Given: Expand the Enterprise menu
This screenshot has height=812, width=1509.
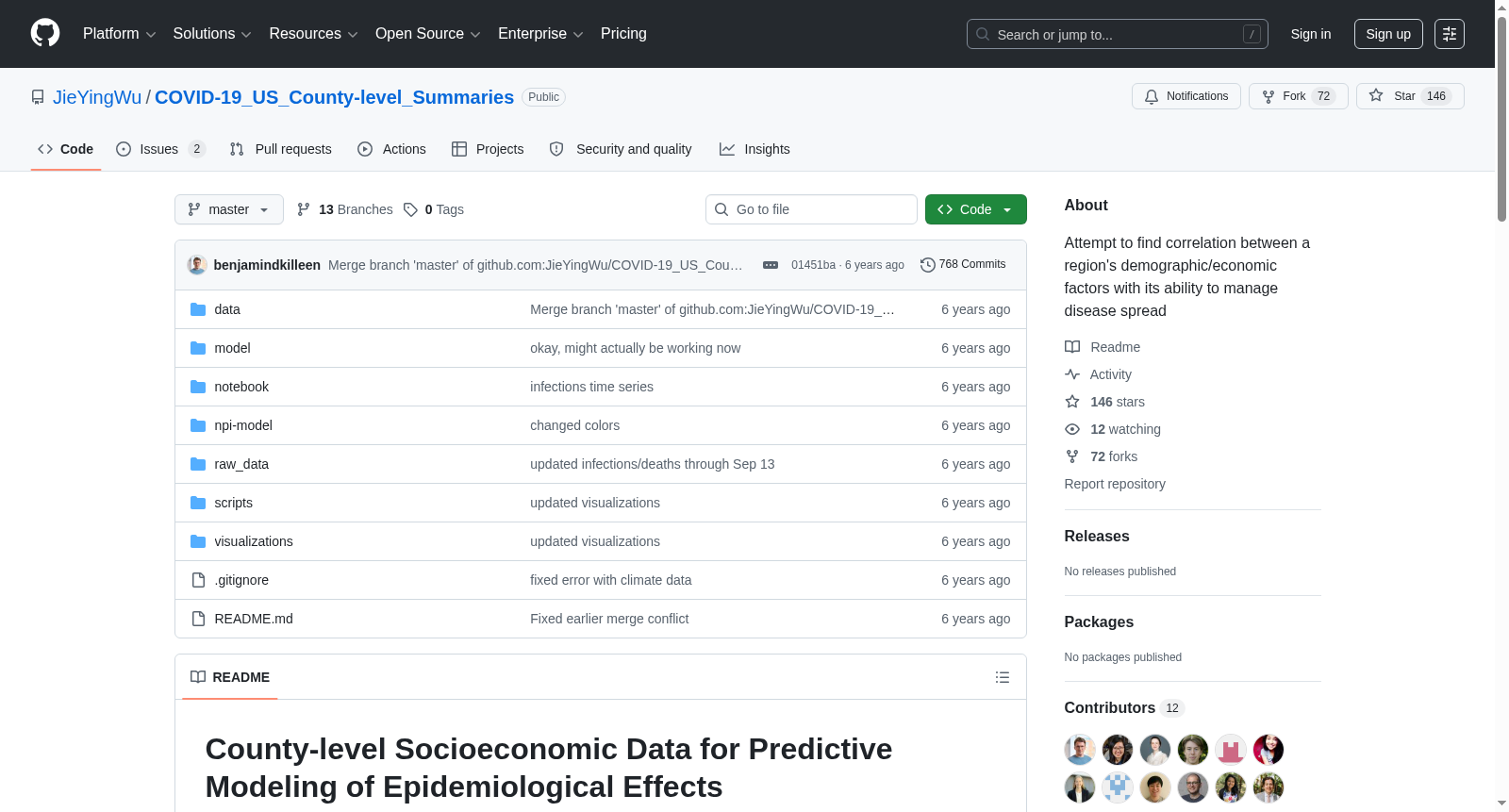Looking at the screenshot, I should tap(540, 34).
